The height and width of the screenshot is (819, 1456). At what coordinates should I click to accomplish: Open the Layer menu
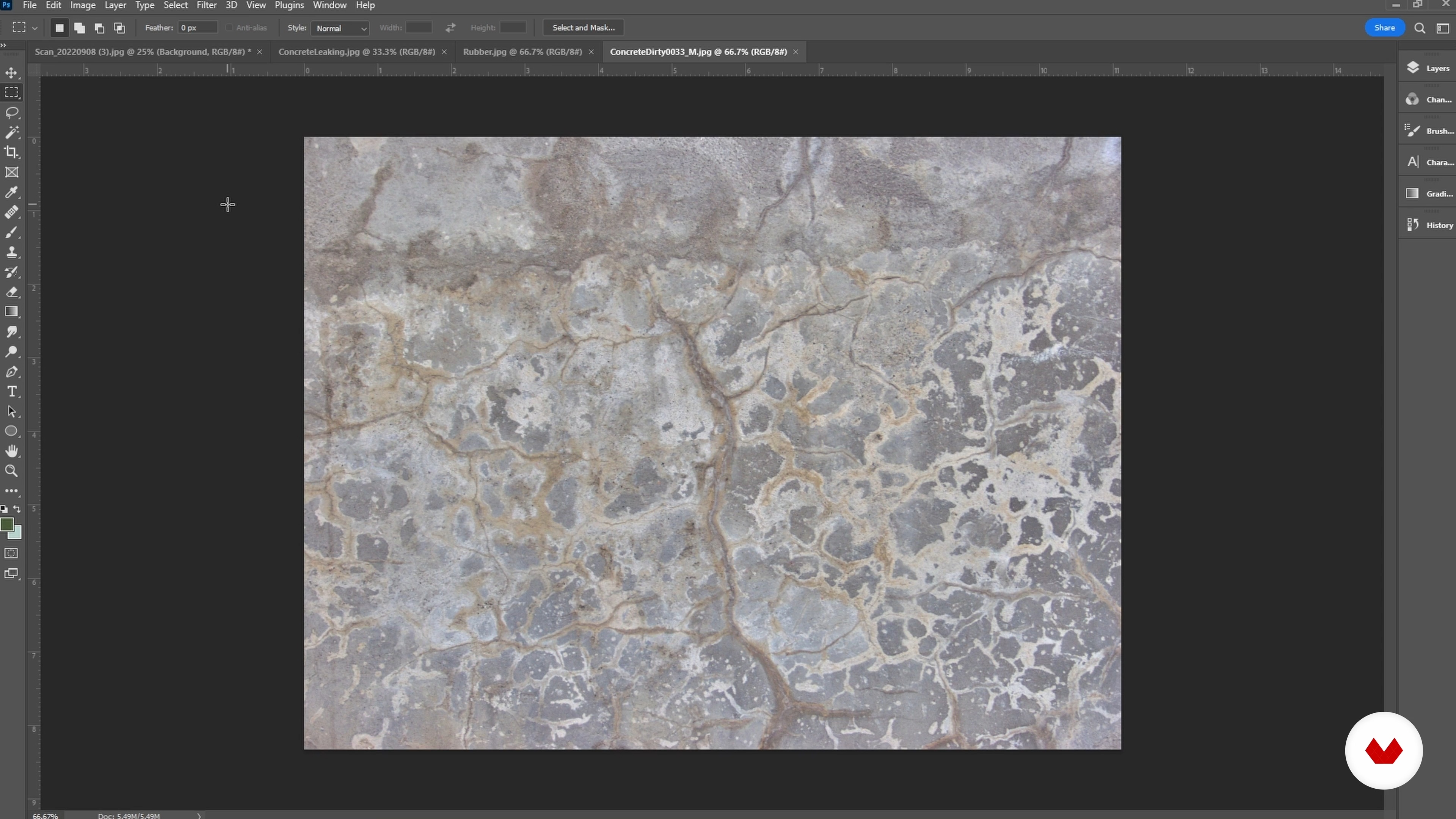pyautogui.click(x=115, y=5)
